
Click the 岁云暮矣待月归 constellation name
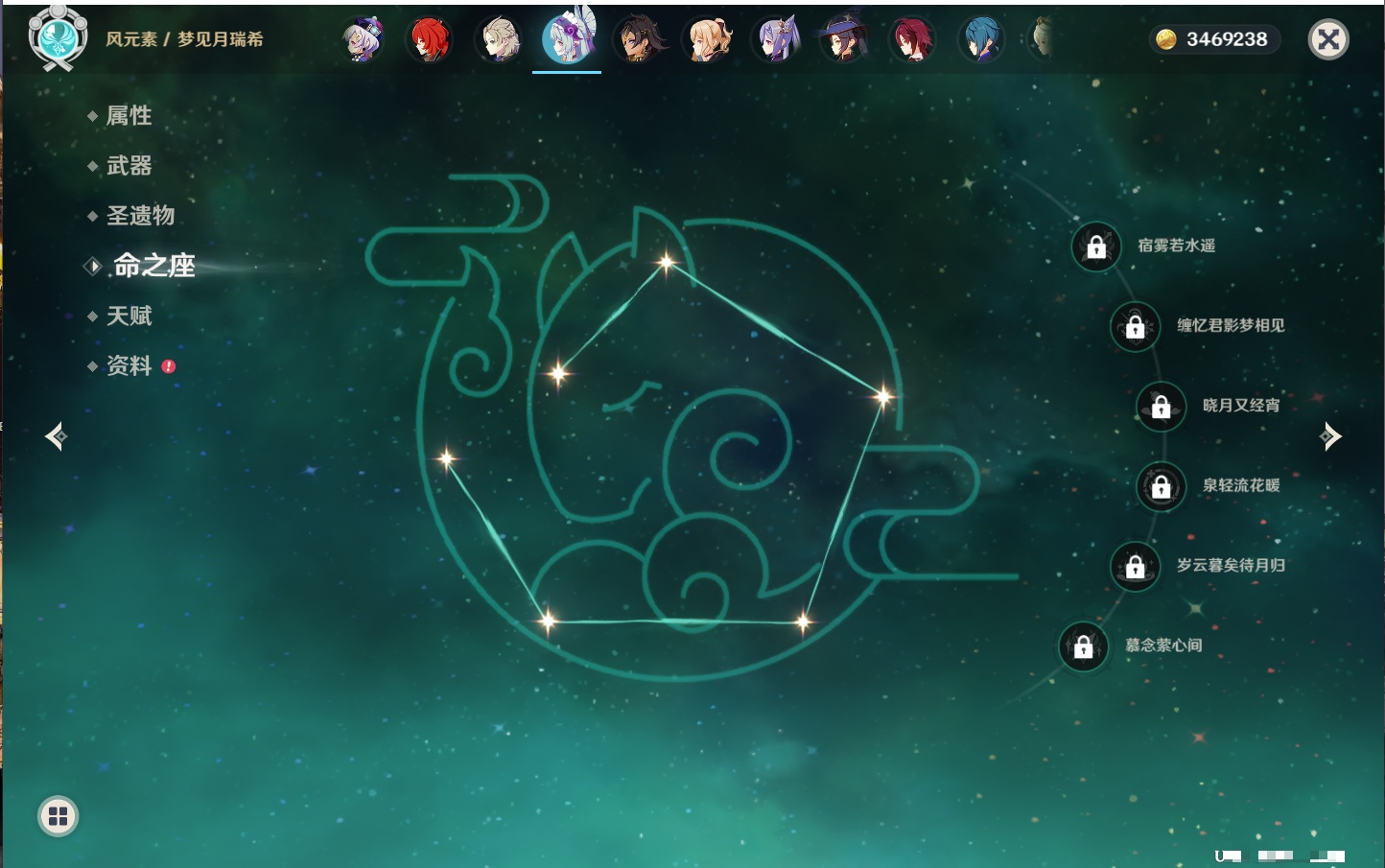point(1232,565)
